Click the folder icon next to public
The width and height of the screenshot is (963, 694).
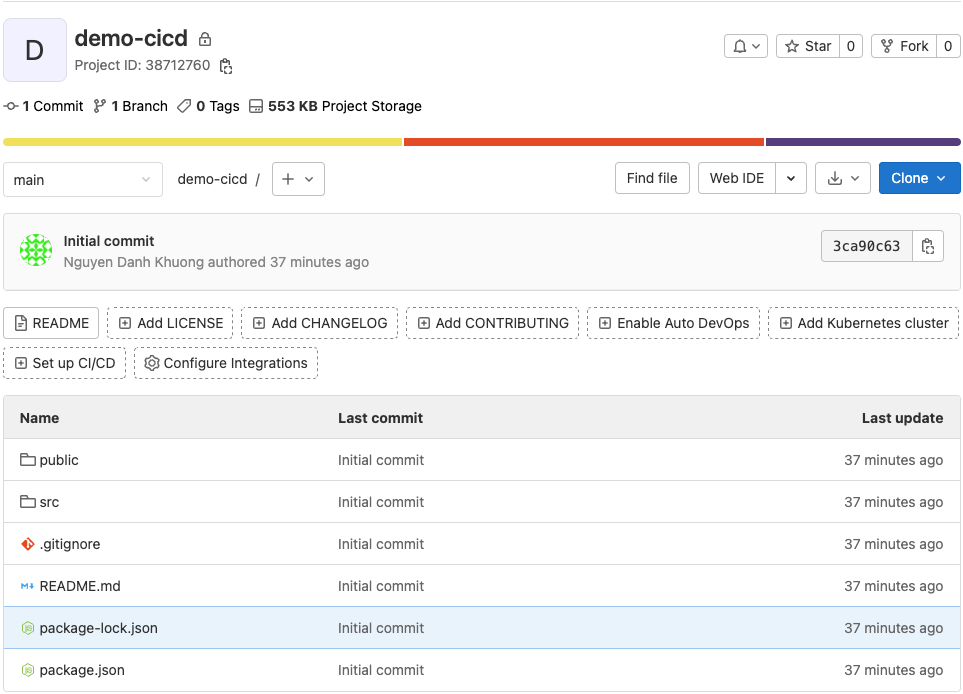(x=30, y=460)
